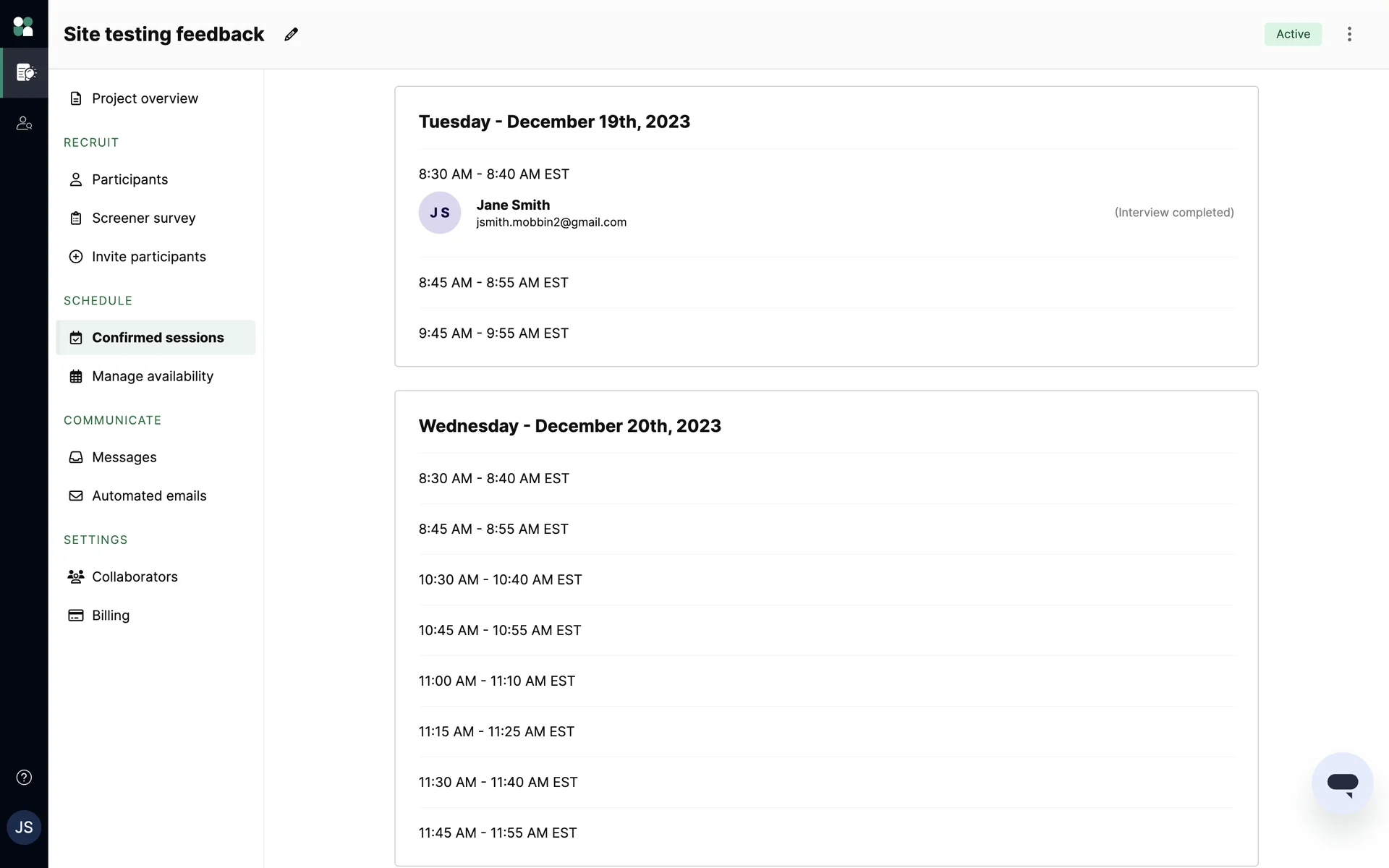The height and width of the screenshot is (868, 1389).
Task: Open the JS user profile avatar
Action: [x=24, y=827]
